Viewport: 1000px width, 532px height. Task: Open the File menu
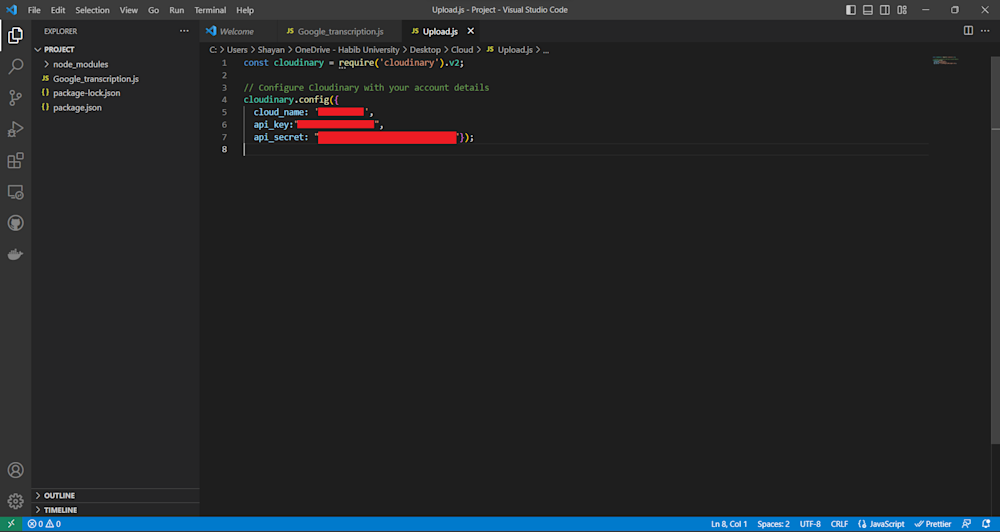pyautogui.click(x=34, y=10)
